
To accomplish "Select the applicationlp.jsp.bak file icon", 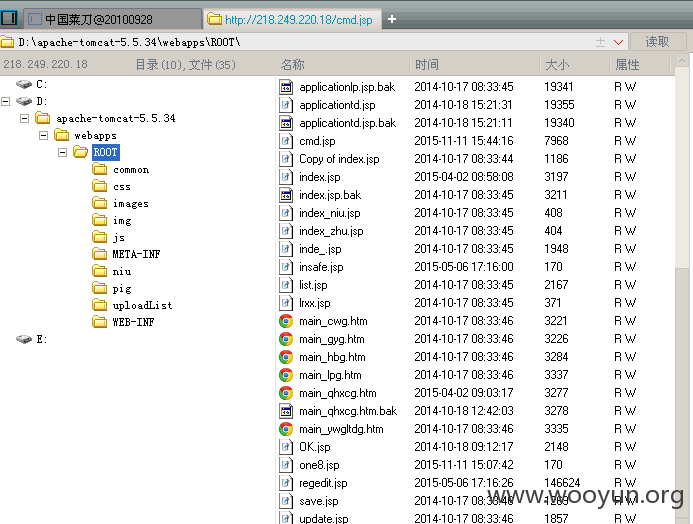I will [x=286, y=87].
